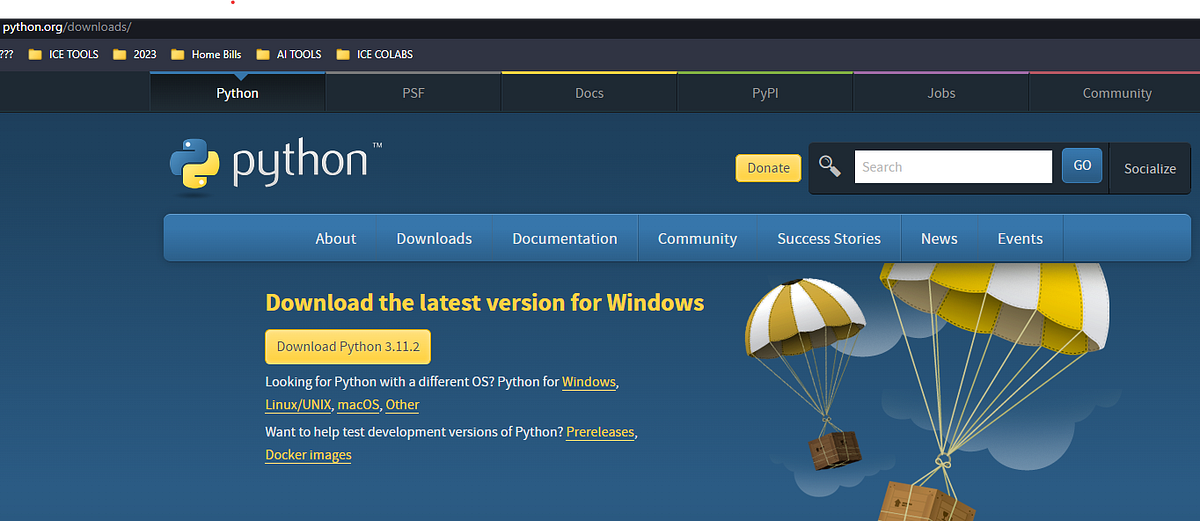Image resolution: width=1200 pixels, height=521 pixels.
Task: Follow the Other link
Action: pos(402,405)
